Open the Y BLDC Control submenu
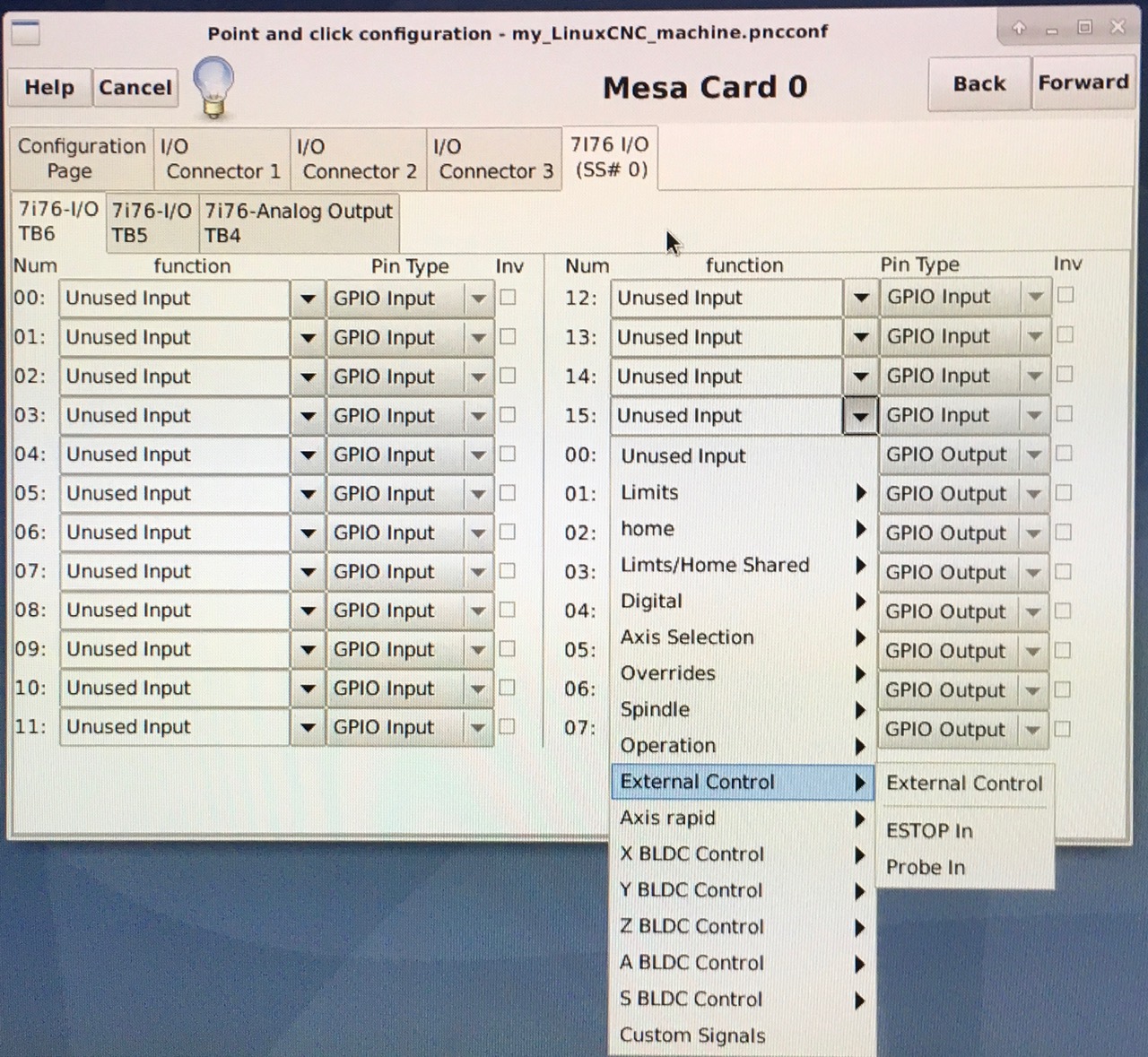The height and width of the screenshot is (1057, 1148). [x=742, y=891]
